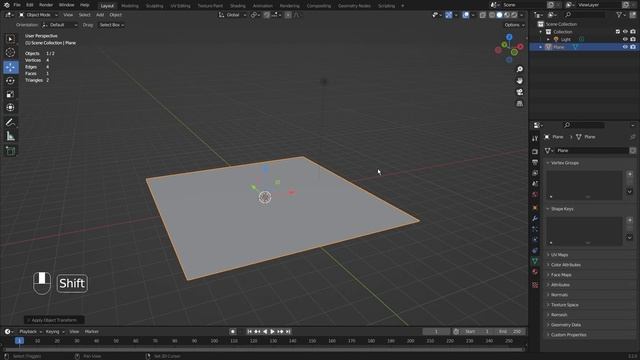This screenshot has height=360, width=640.
Task: Open the Render properties tab
Action: click(535, 151)
